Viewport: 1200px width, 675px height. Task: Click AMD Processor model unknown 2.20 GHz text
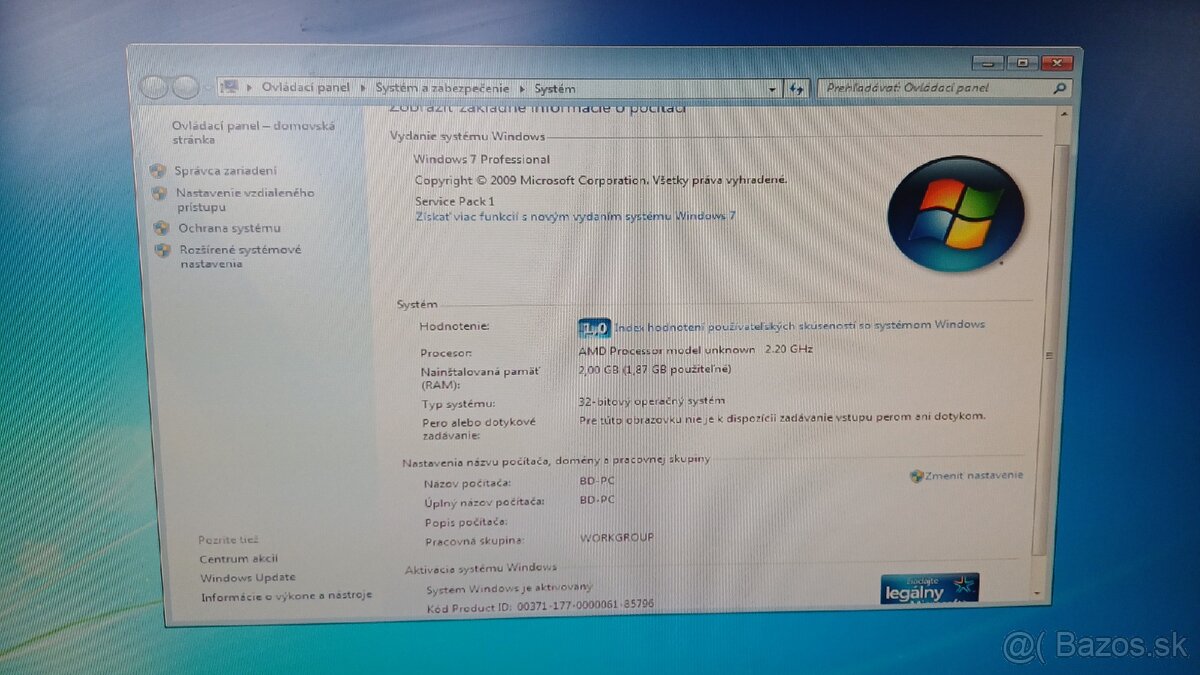tap(695, 349)
